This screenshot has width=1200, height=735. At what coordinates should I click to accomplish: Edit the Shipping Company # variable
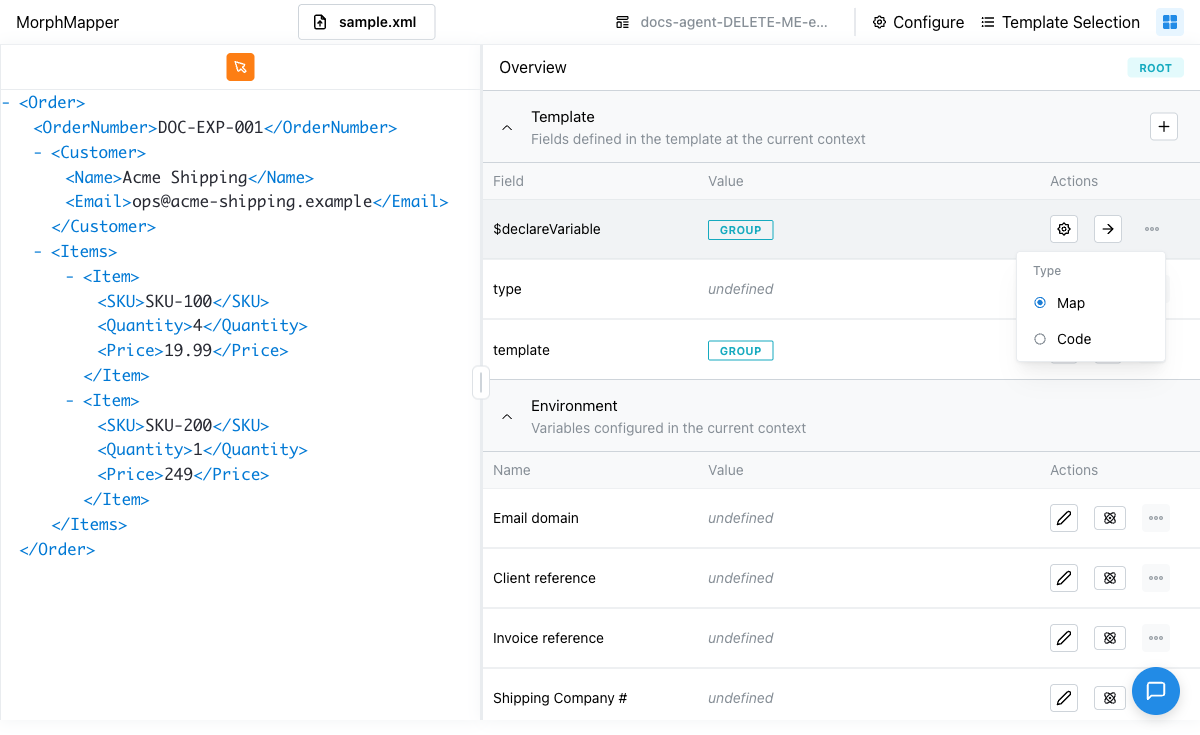coord(1064,698)
